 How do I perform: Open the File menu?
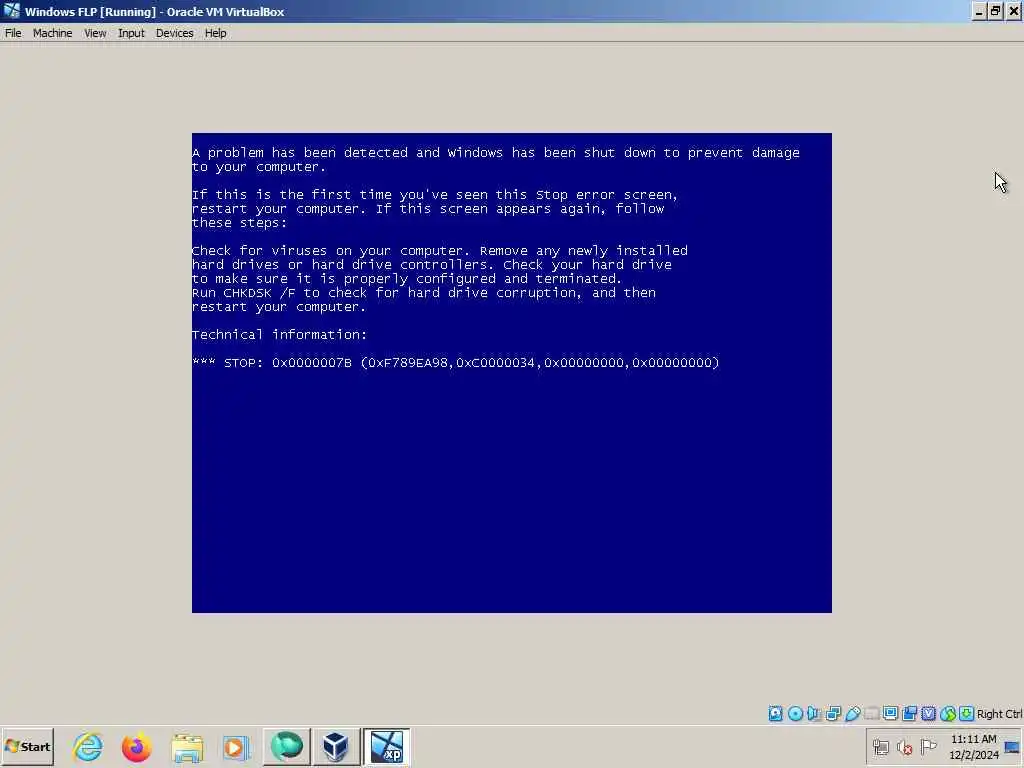pyautogui.click(x=13, y=33)
